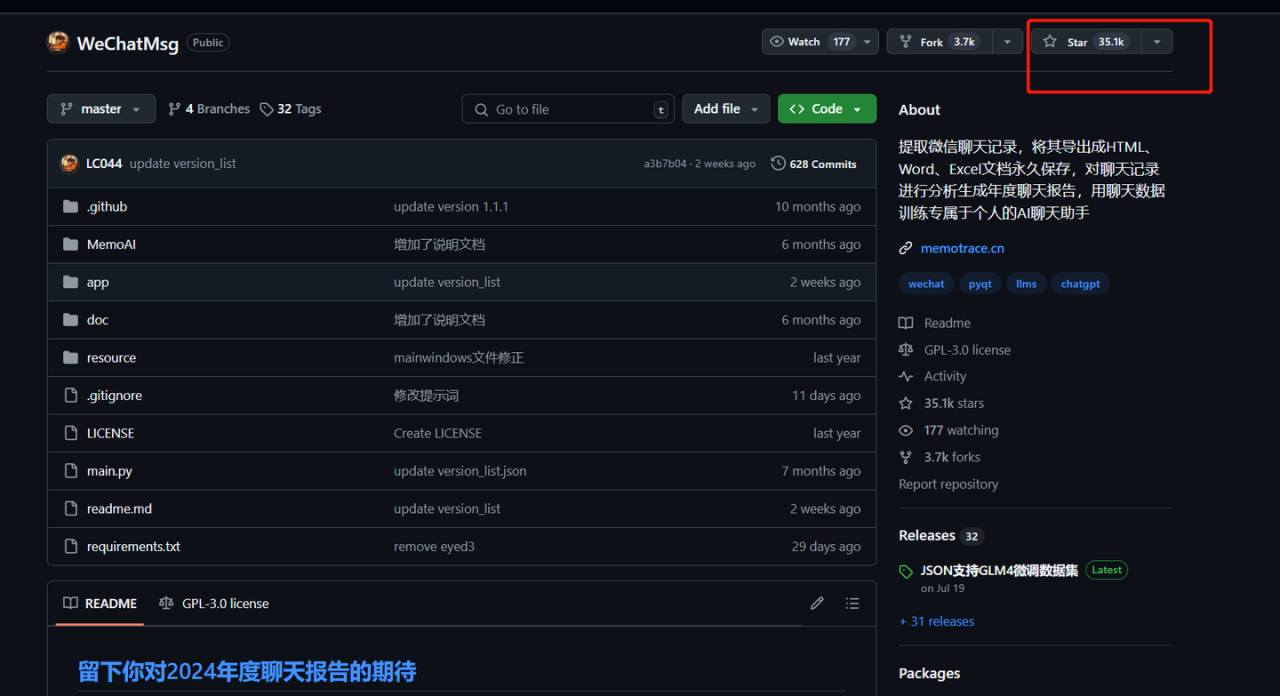Click the WeChatMsg repository avatar icon

pos(58,42)
